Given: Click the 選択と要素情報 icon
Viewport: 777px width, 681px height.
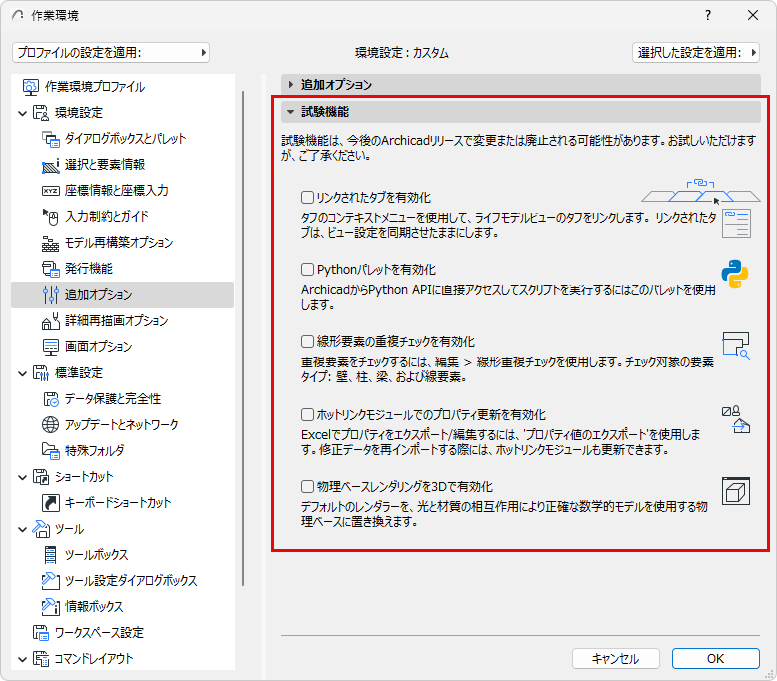Looking at the screenshot, I should click(x=51, y=165).
